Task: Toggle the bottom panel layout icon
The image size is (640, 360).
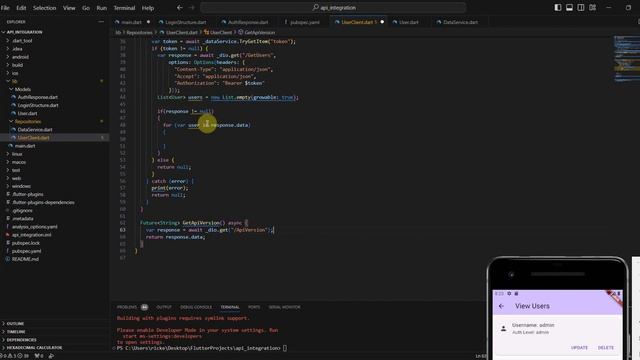Action: [x=569, y=7]
